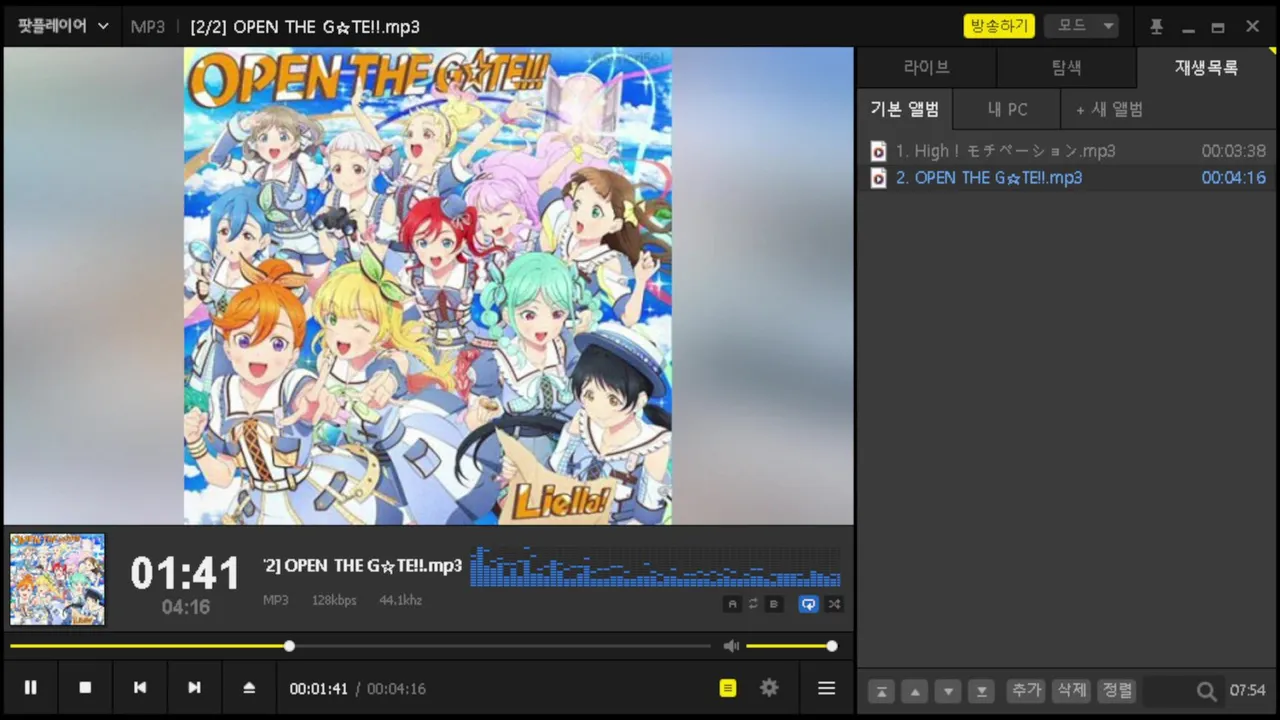Click the volume slider track

[789, 646]
